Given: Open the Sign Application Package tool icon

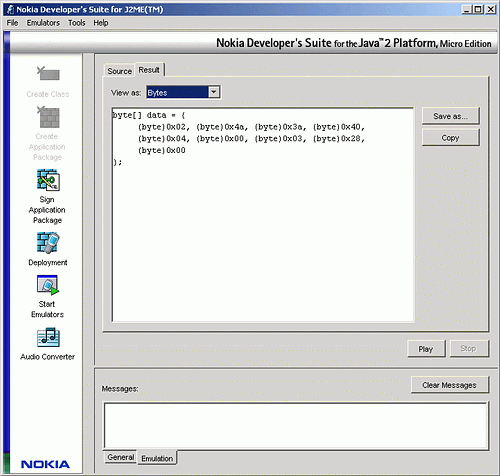Looking at the screenshot, I should tap(48, 180).
